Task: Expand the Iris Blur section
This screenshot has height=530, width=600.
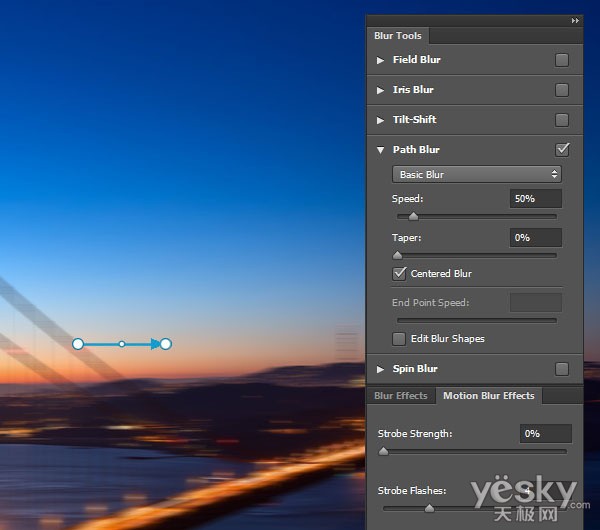Action: point(380,90)
